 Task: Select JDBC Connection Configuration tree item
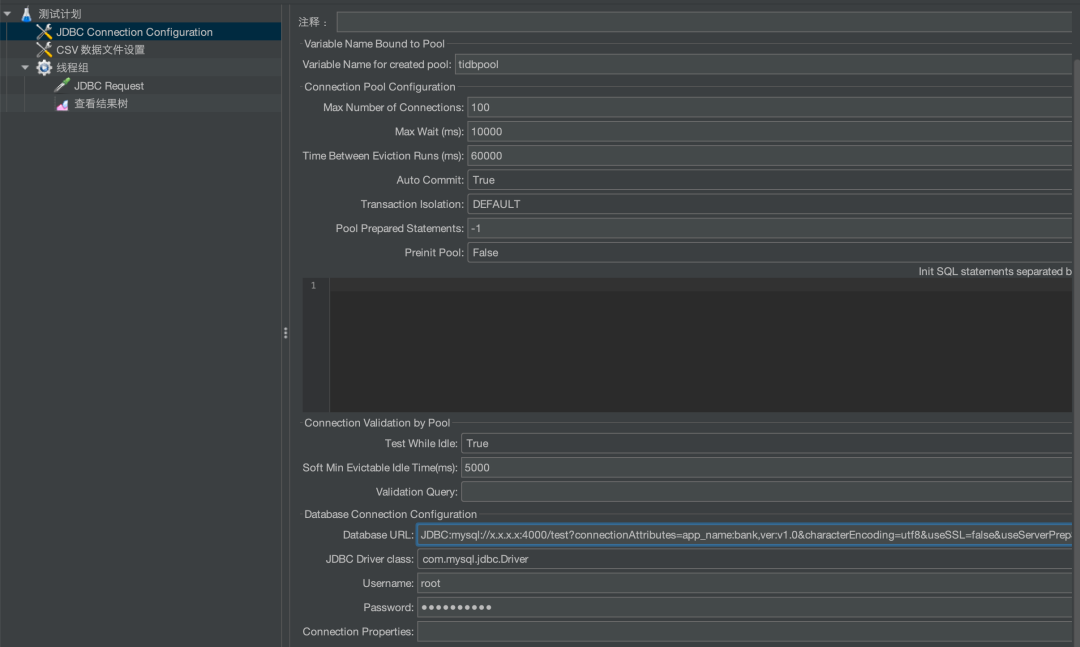pyautogui.click(x=134, y=32)
